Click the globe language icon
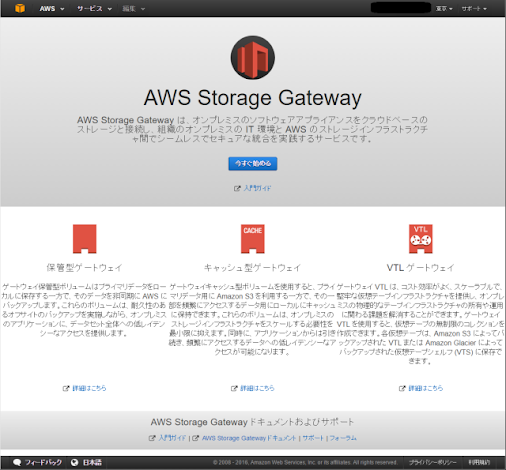The width and height of the screenshot is (506, 470). point(75,462)
